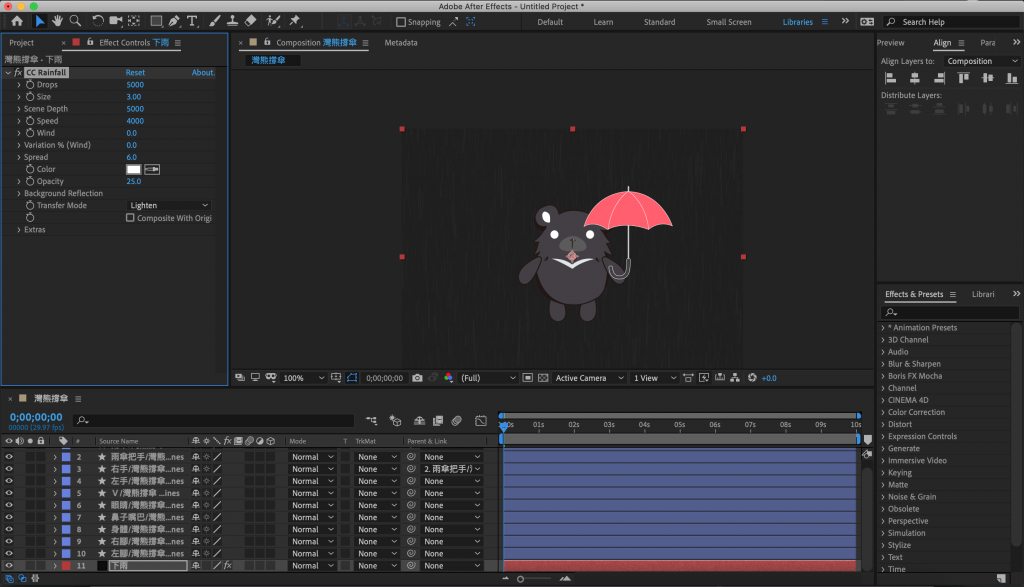Open the Active Camera dropdown

tap(589, 378)
